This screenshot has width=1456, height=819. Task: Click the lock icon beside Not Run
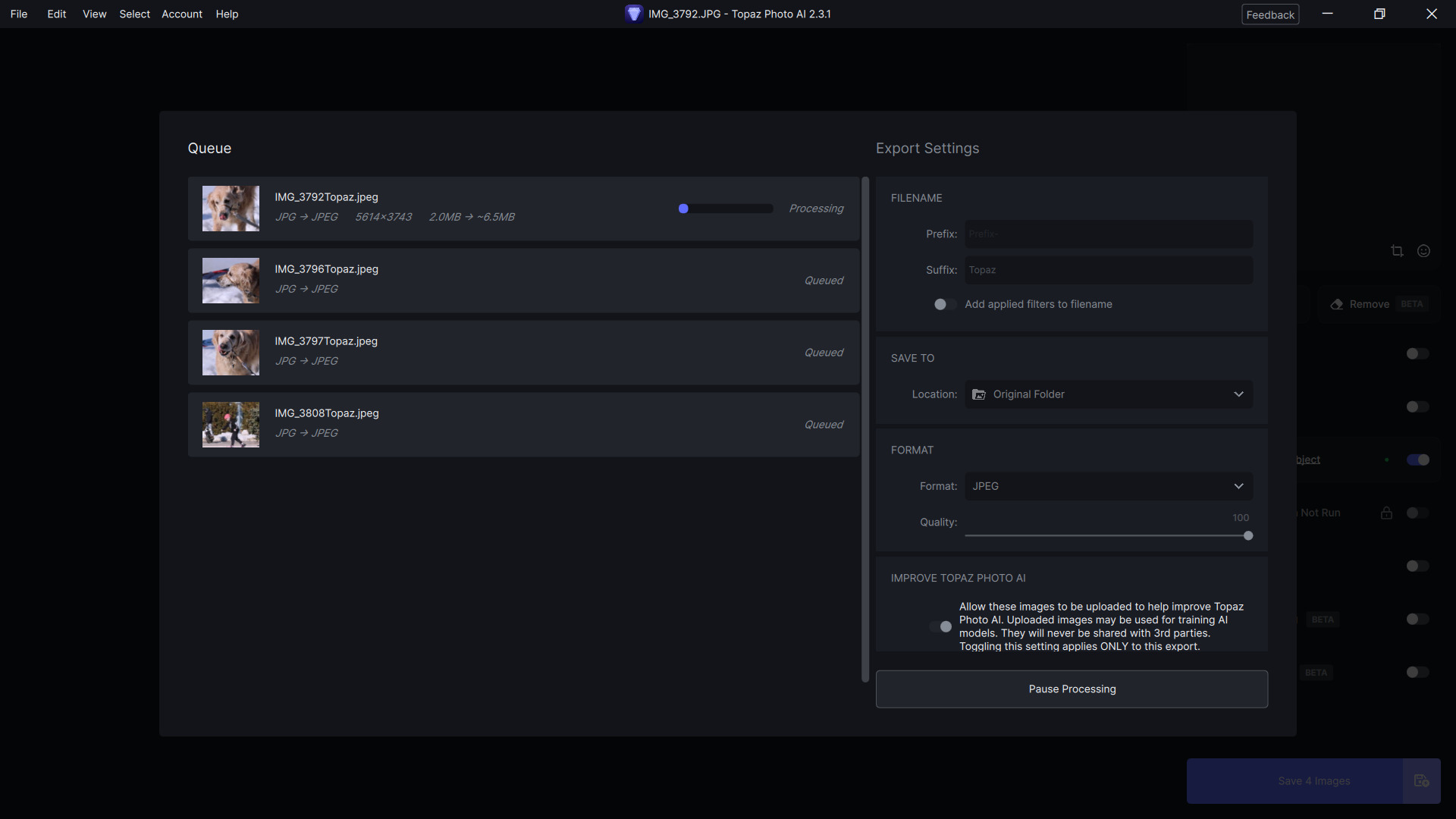tap(1386, 513)
